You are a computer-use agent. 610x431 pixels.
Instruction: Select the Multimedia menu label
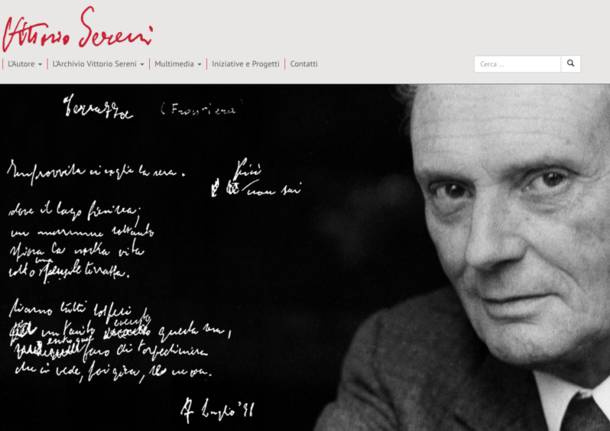coord(174,64)
